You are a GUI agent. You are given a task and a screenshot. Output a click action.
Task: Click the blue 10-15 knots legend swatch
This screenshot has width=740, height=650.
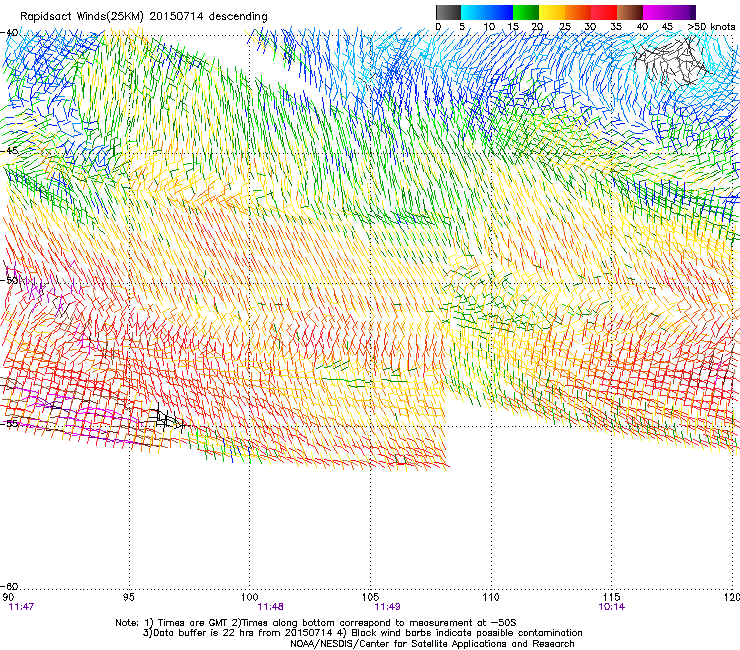[500, 12]
